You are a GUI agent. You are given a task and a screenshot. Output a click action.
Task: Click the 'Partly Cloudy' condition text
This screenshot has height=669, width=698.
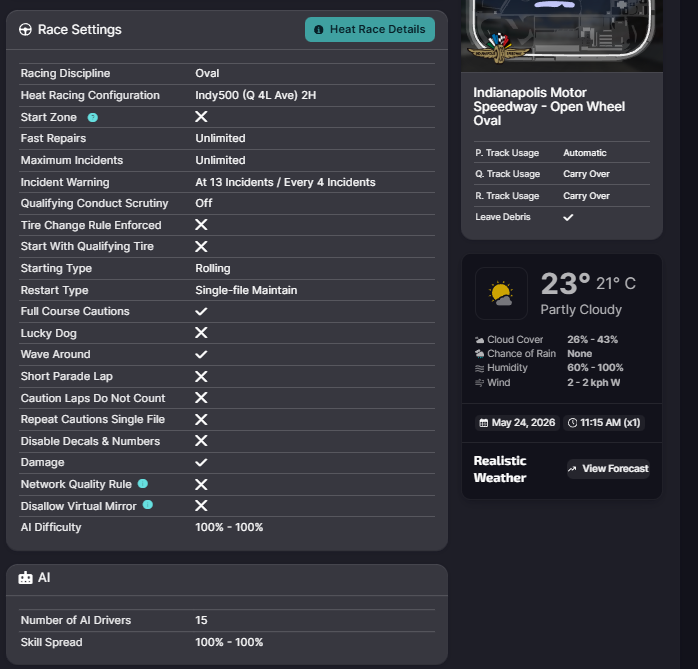pyautogui.click(x=581, y=310)
